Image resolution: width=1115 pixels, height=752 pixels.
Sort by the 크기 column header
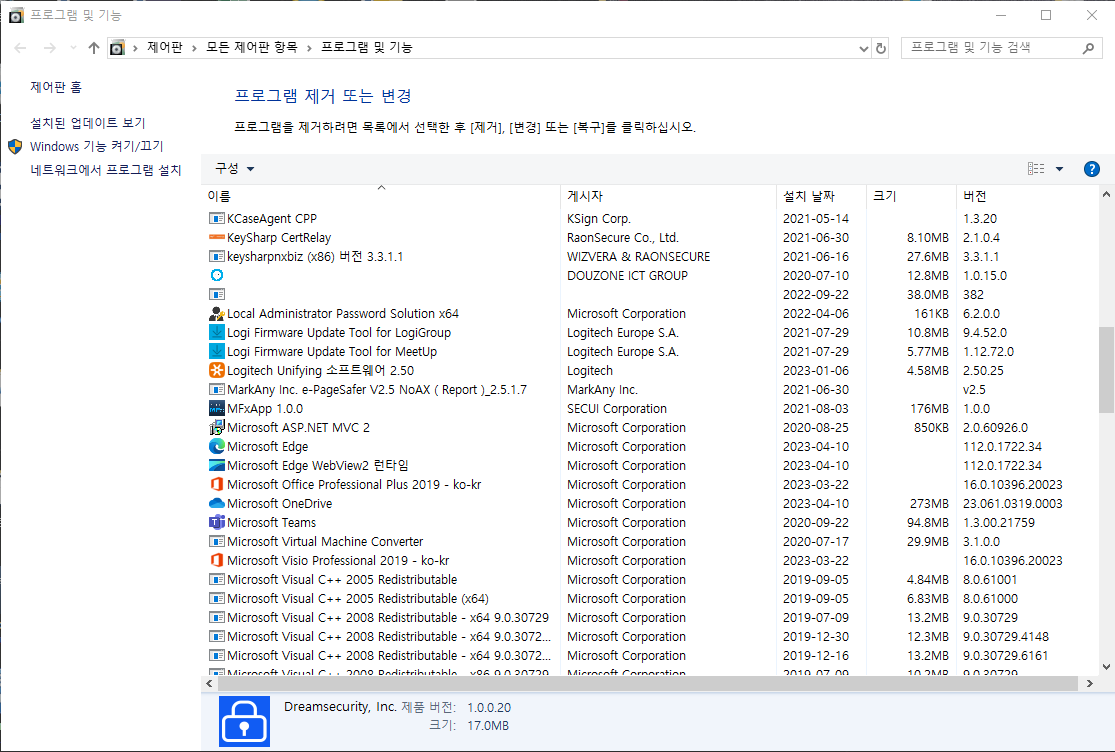[911, 195]
